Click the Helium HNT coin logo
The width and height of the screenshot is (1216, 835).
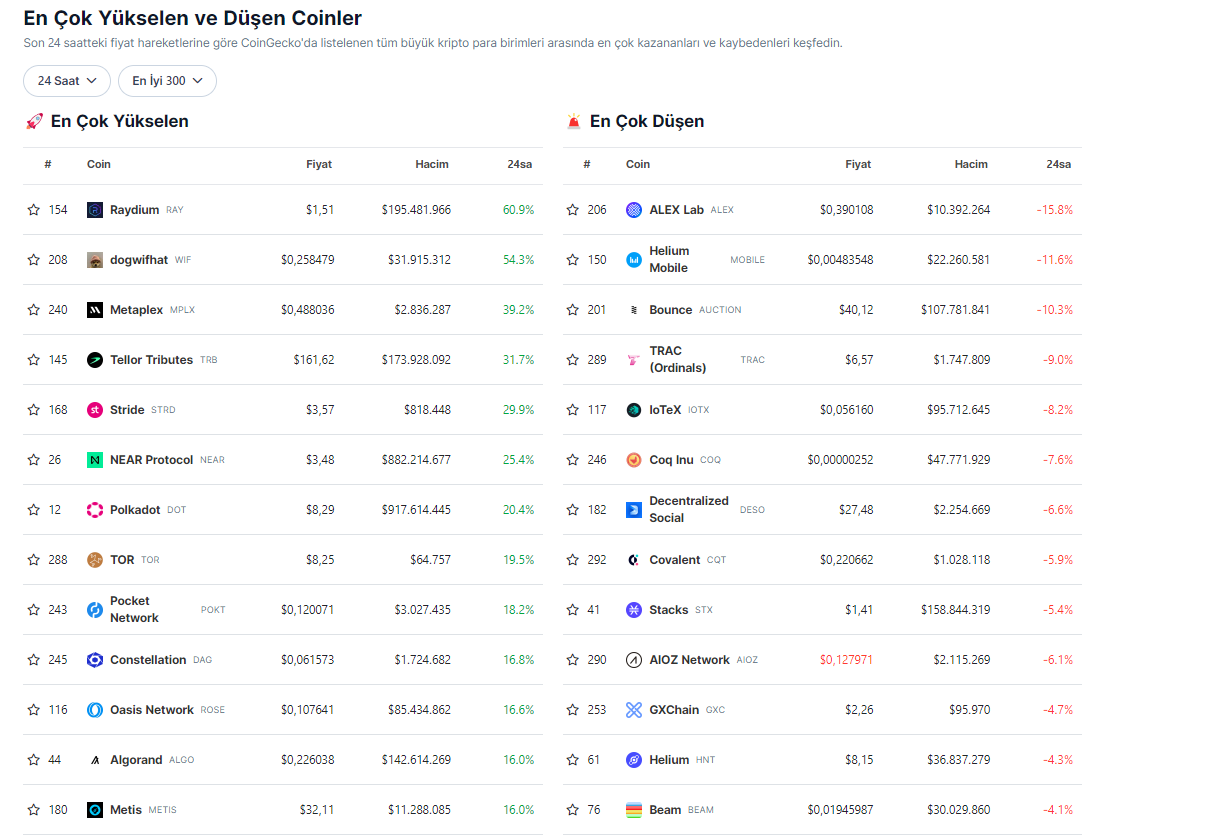pyautogui.click(x=634, y=760)
